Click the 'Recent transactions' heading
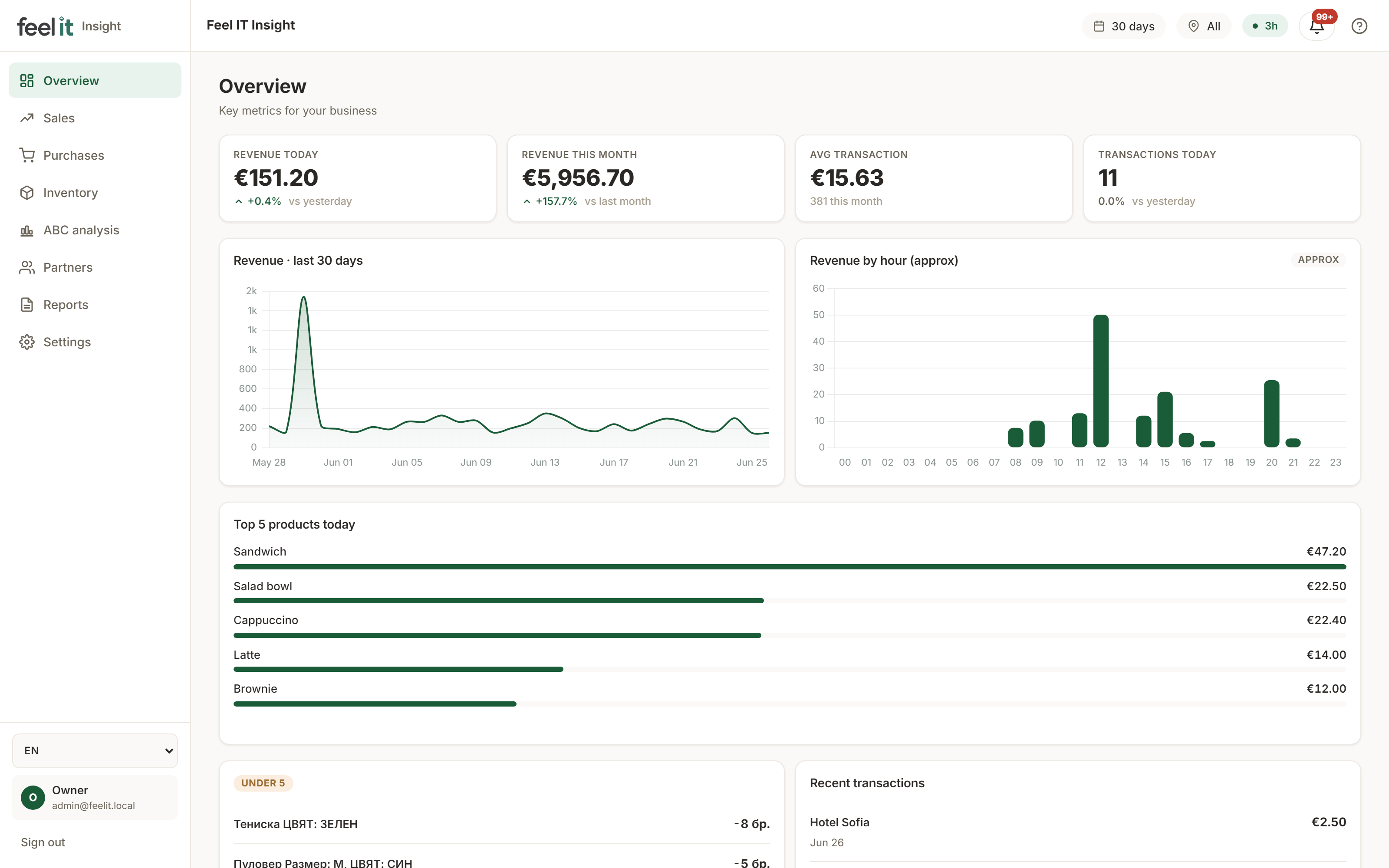 (x=867, y=783)
